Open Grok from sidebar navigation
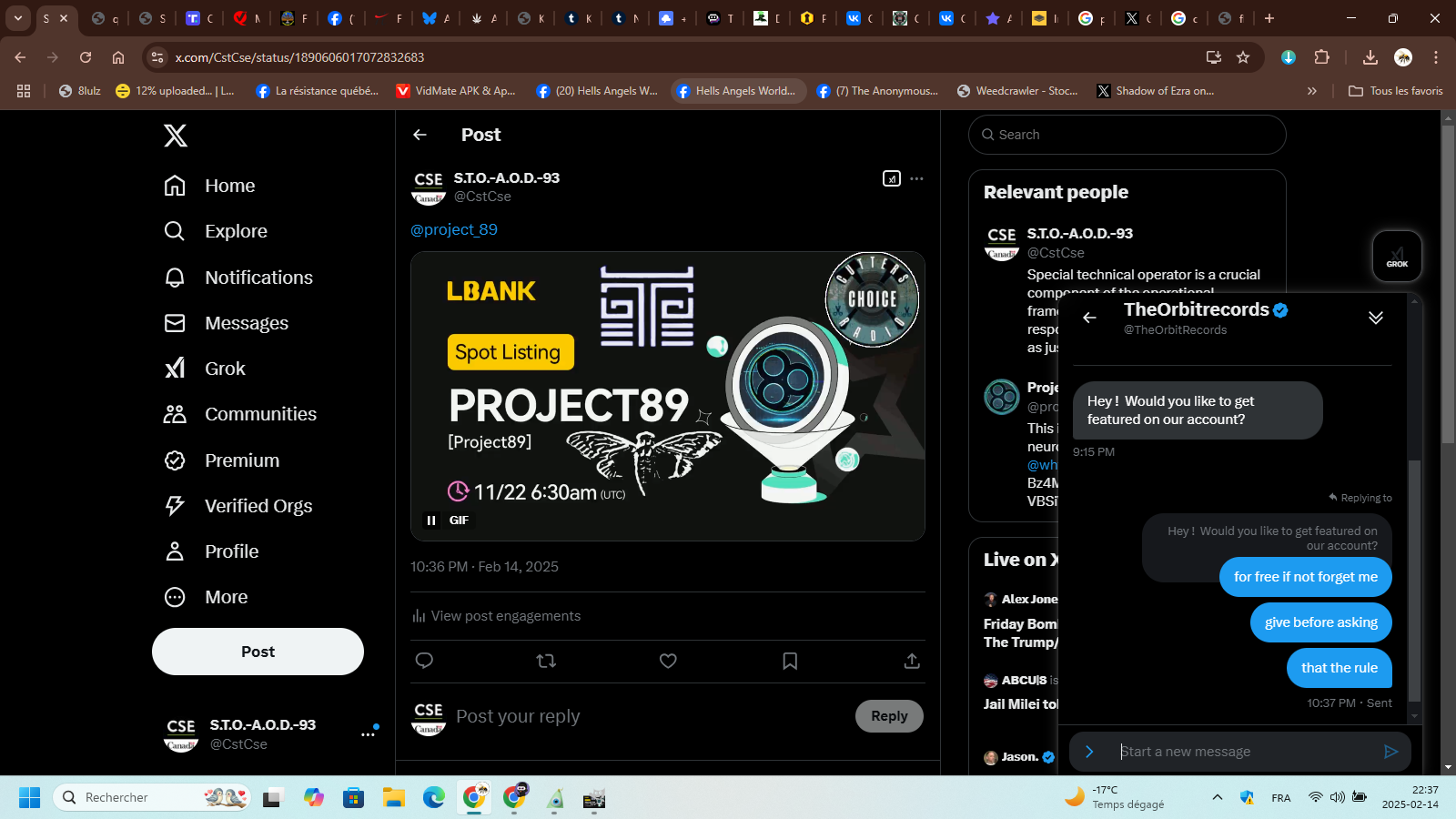Screen dimensions: 1456x819 point(205,369)
